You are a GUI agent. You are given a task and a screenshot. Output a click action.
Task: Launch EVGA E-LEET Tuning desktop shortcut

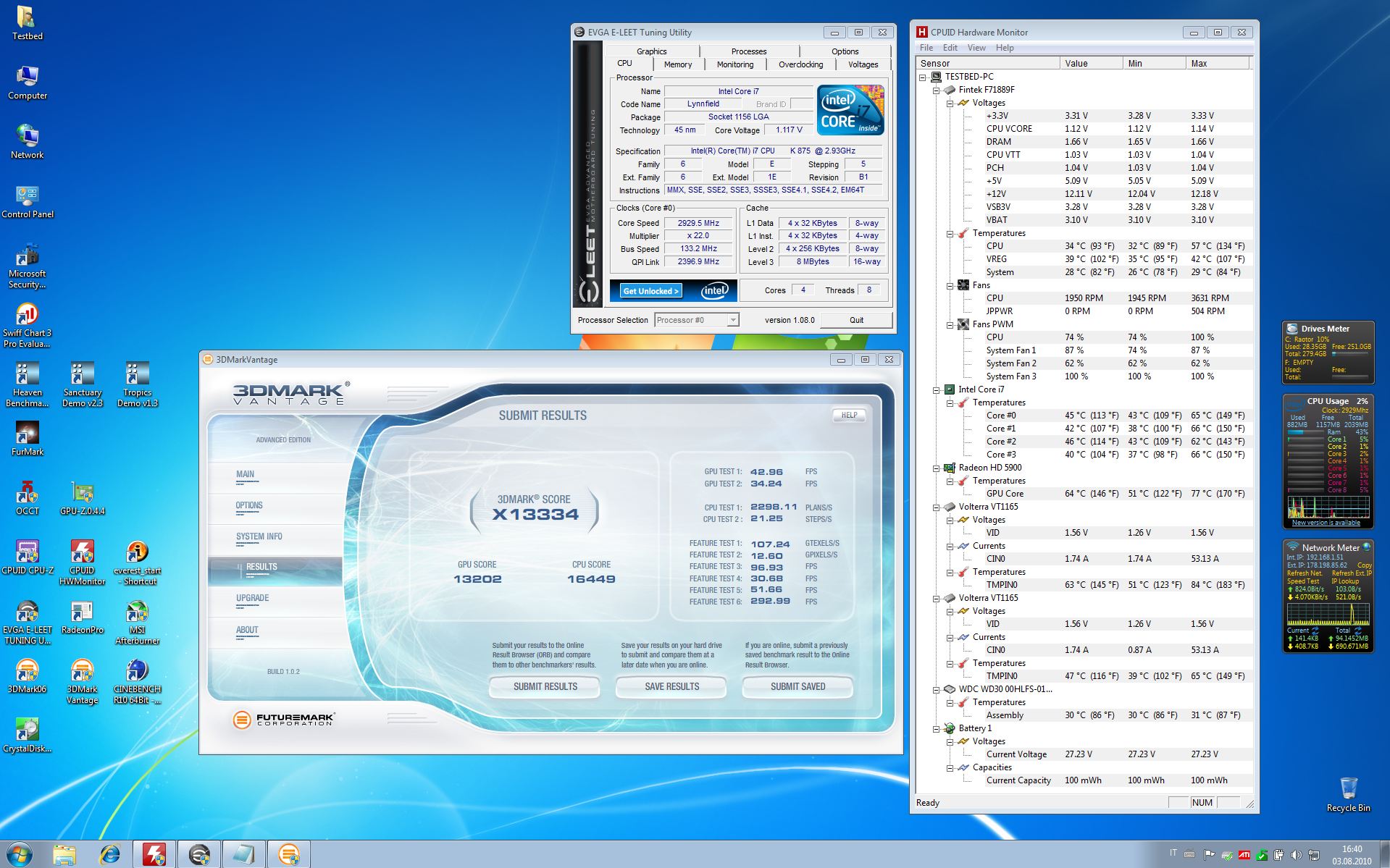click(27, 622)
